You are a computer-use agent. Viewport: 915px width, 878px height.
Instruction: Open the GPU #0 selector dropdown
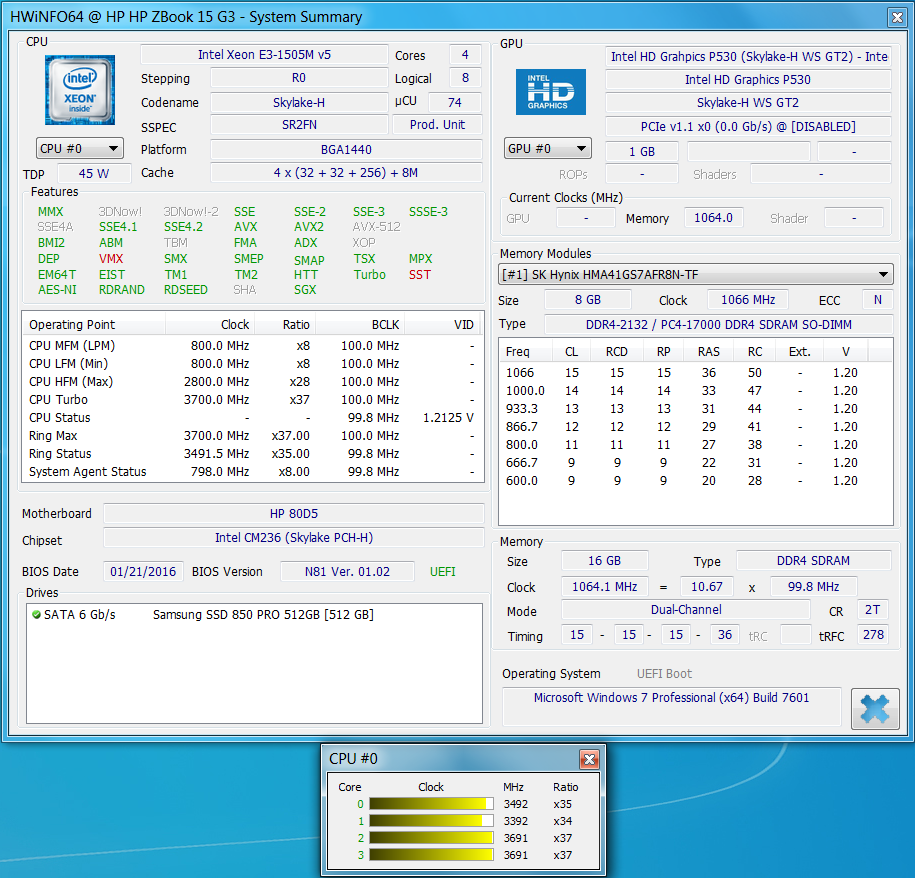547,149
